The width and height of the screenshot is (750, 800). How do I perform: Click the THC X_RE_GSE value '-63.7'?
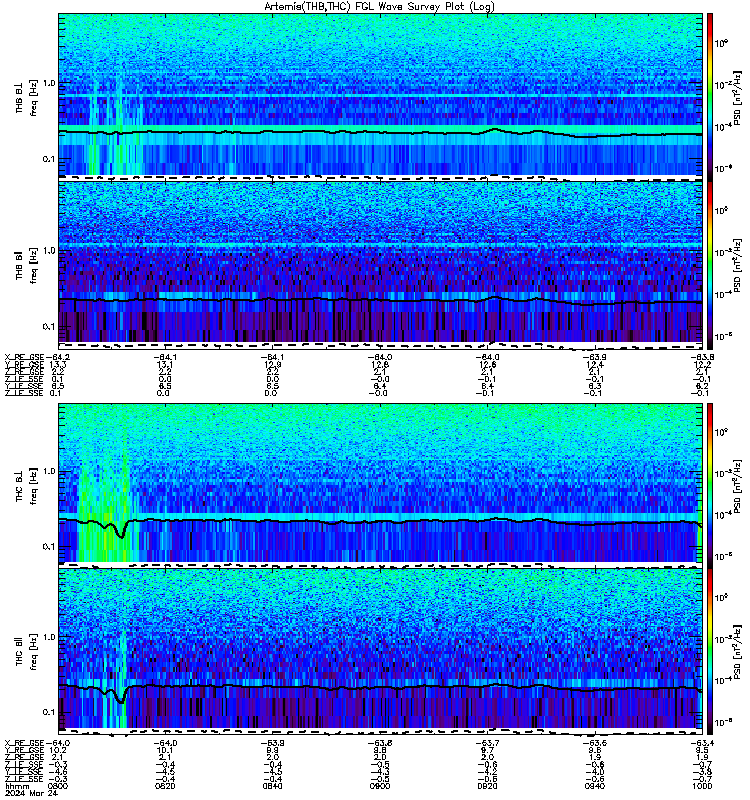click(489, 743)
